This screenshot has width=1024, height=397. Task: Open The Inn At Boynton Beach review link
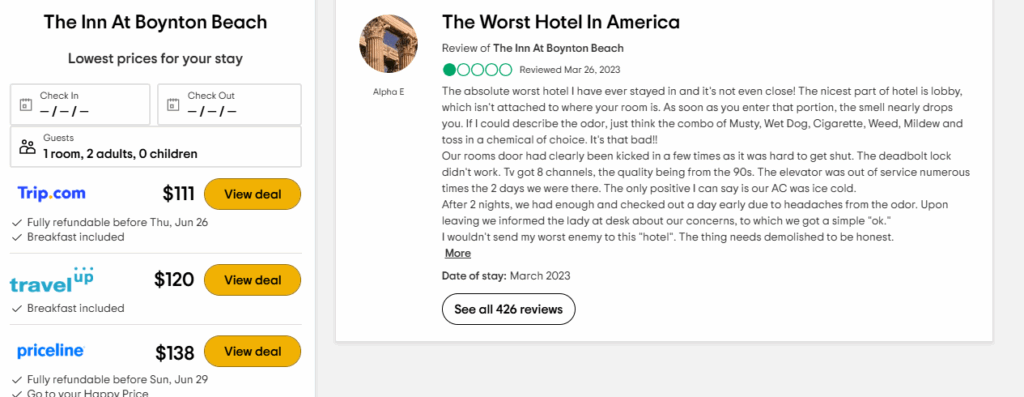(x=558, y=48)
